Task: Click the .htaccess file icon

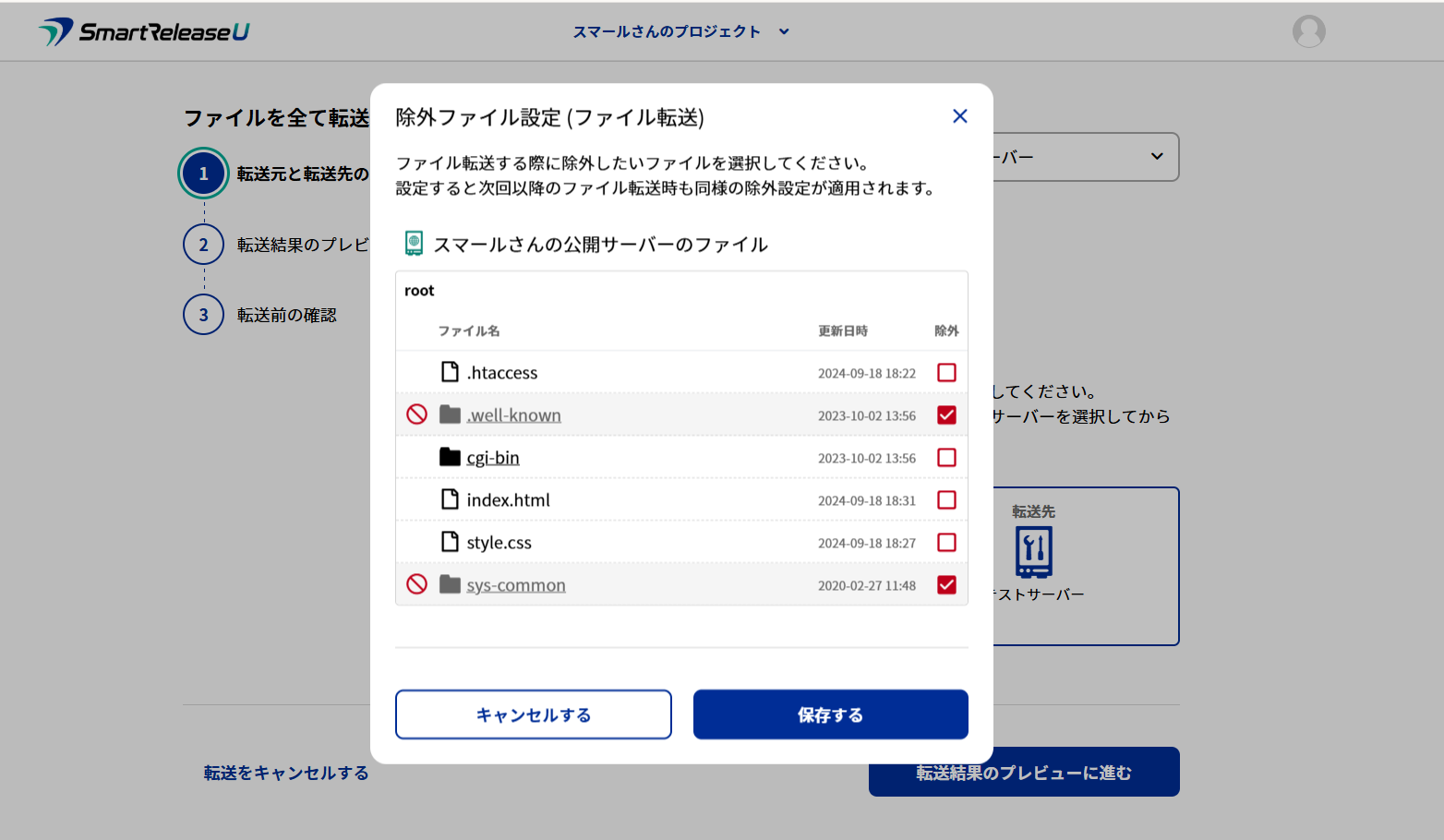Action: 450,372
